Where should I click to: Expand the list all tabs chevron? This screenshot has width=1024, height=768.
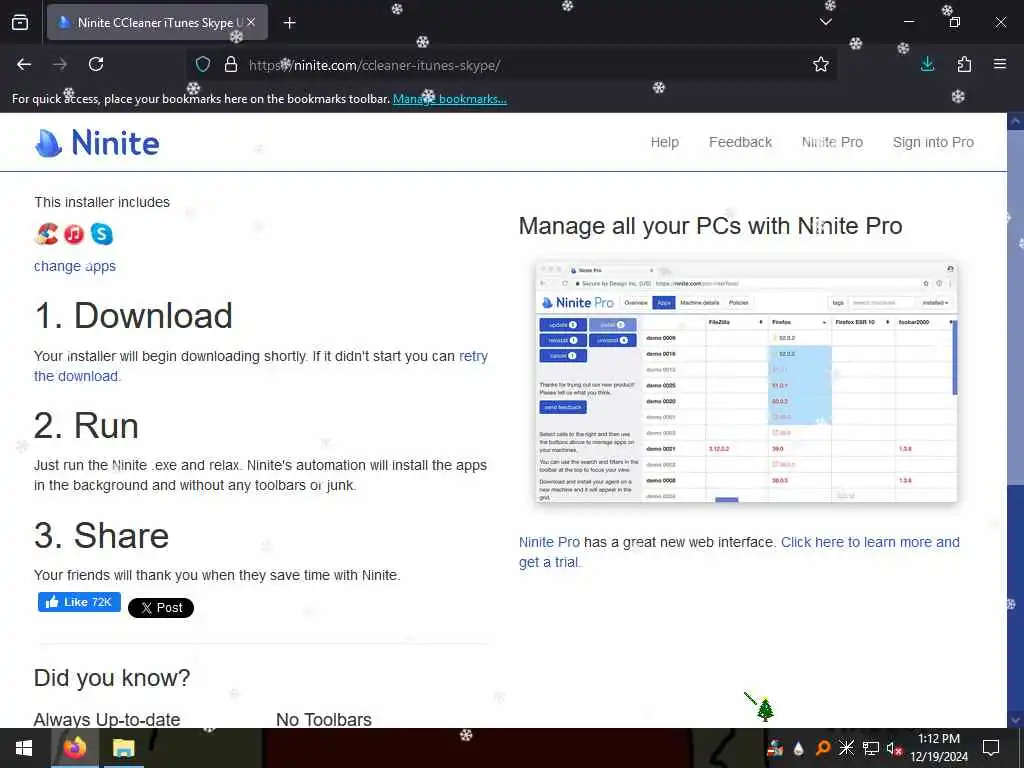[x=825, y=22]
